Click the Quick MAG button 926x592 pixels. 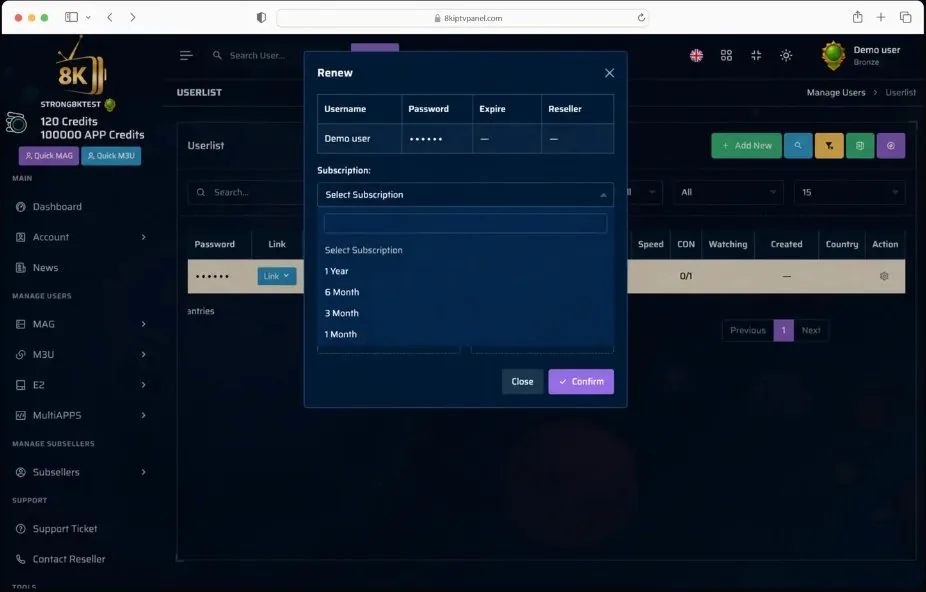click(x=49, y=156)
